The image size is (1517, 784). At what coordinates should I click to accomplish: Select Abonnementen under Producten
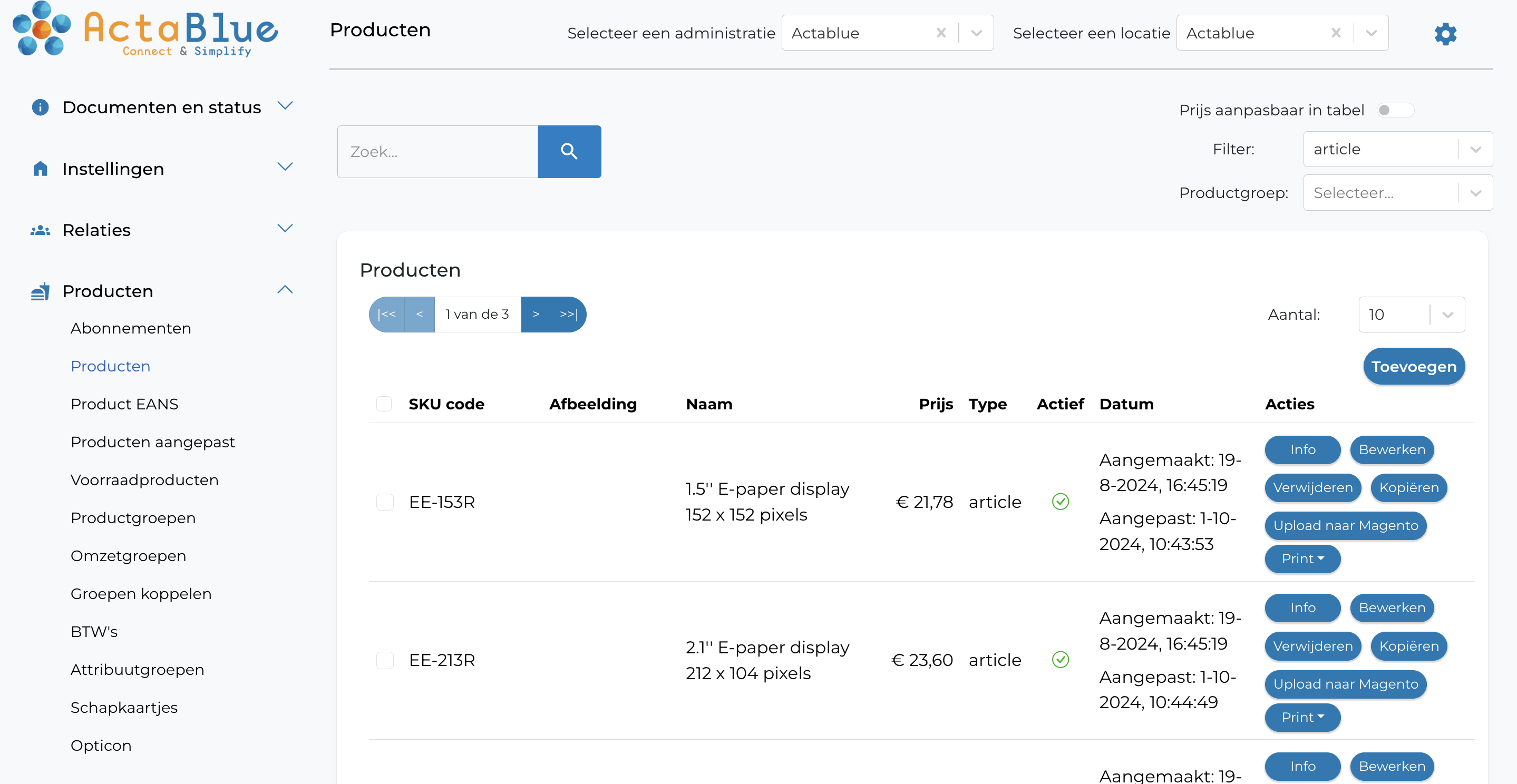[x=130, y=328]
